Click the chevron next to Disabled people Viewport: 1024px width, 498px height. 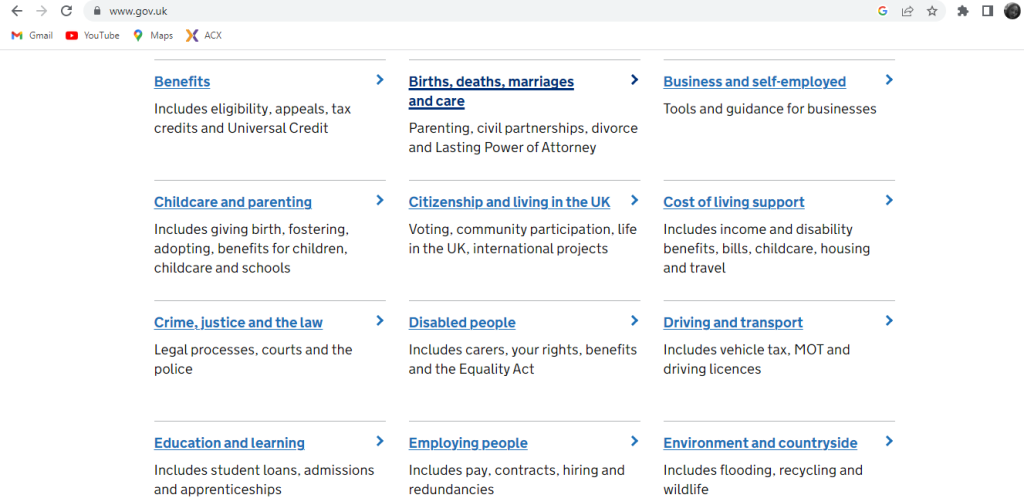[x=634, y=320]
